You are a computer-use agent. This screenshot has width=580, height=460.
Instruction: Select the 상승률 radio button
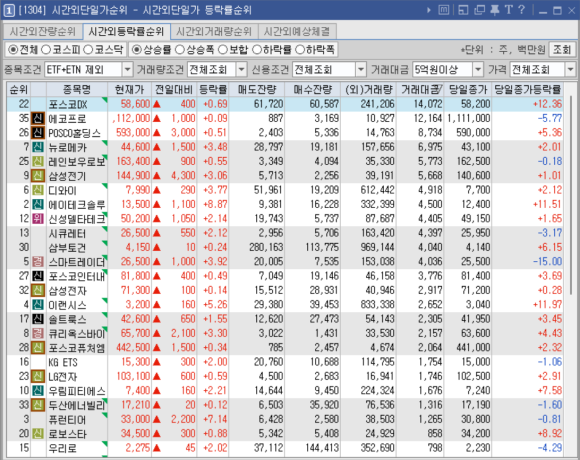click(x=136, y=50)
